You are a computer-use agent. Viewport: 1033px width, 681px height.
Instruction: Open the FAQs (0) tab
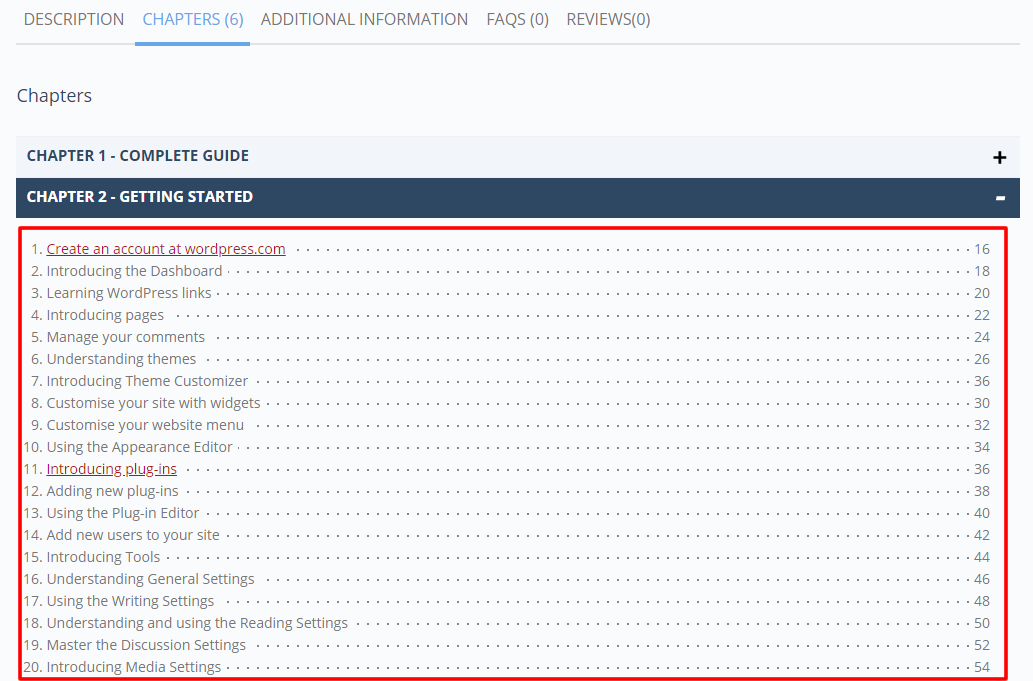pos(517,20)
